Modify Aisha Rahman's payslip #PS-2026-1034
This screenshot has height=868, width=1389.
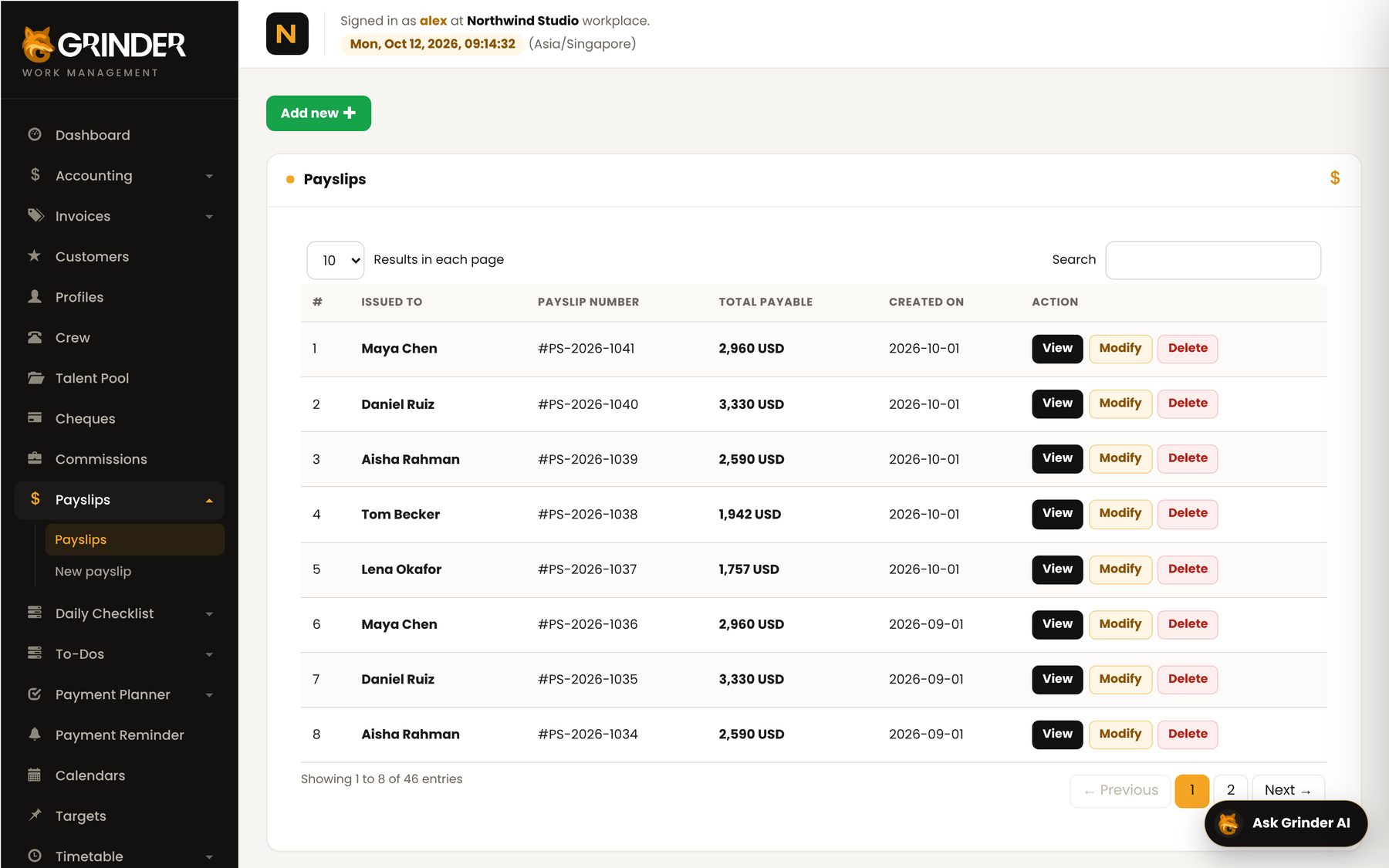[1120, 734]
